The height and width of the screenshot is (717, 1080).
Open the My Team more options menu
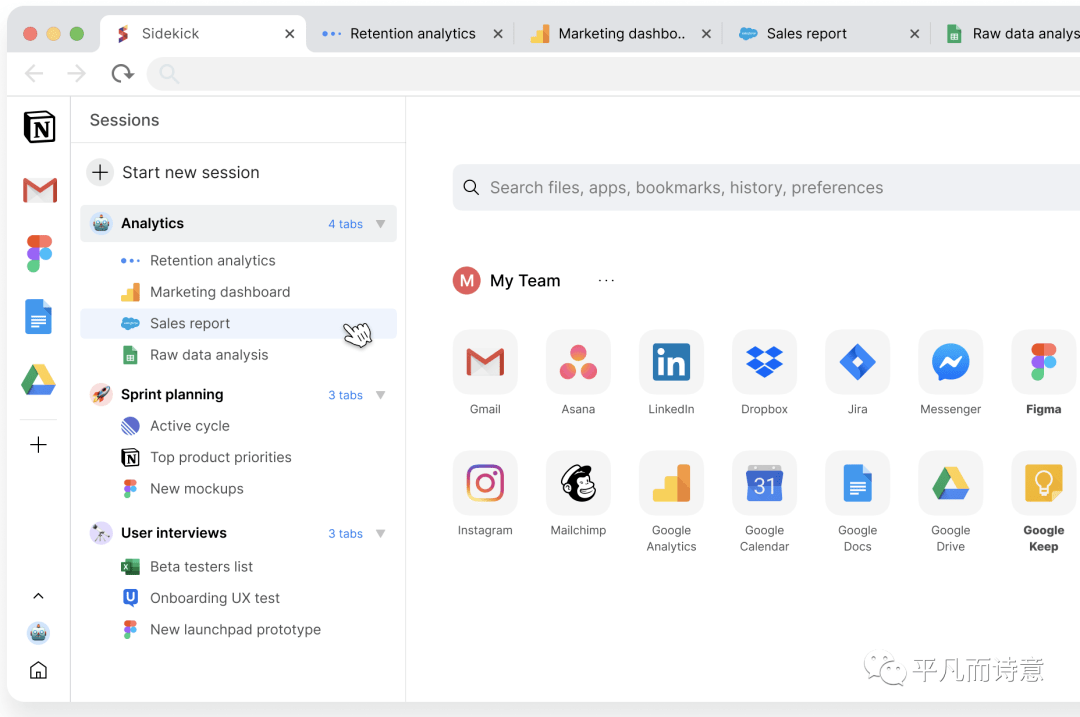coord(606,280)
